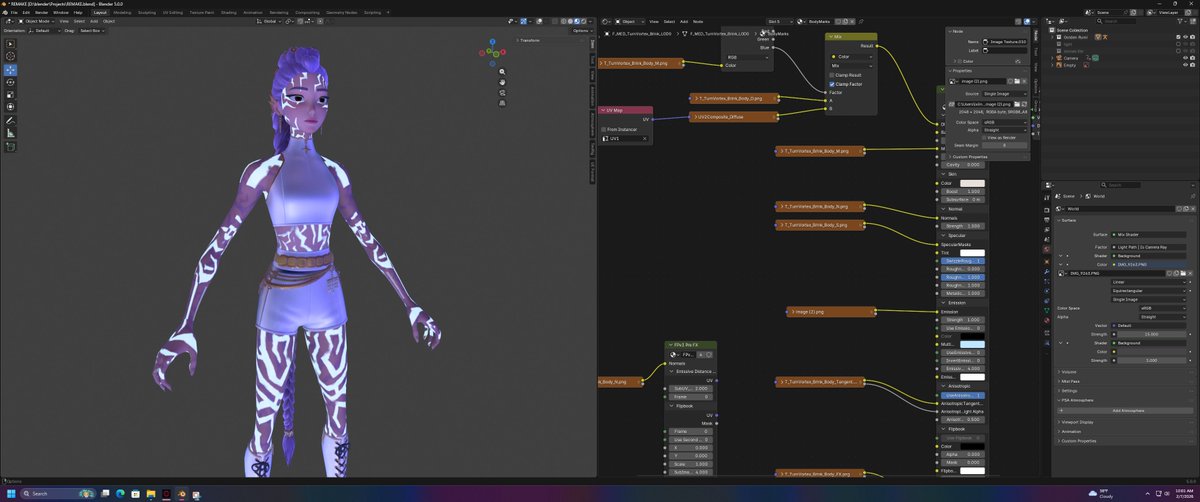Toggle Use Flipbook option in shader node

tap(964, 437)
